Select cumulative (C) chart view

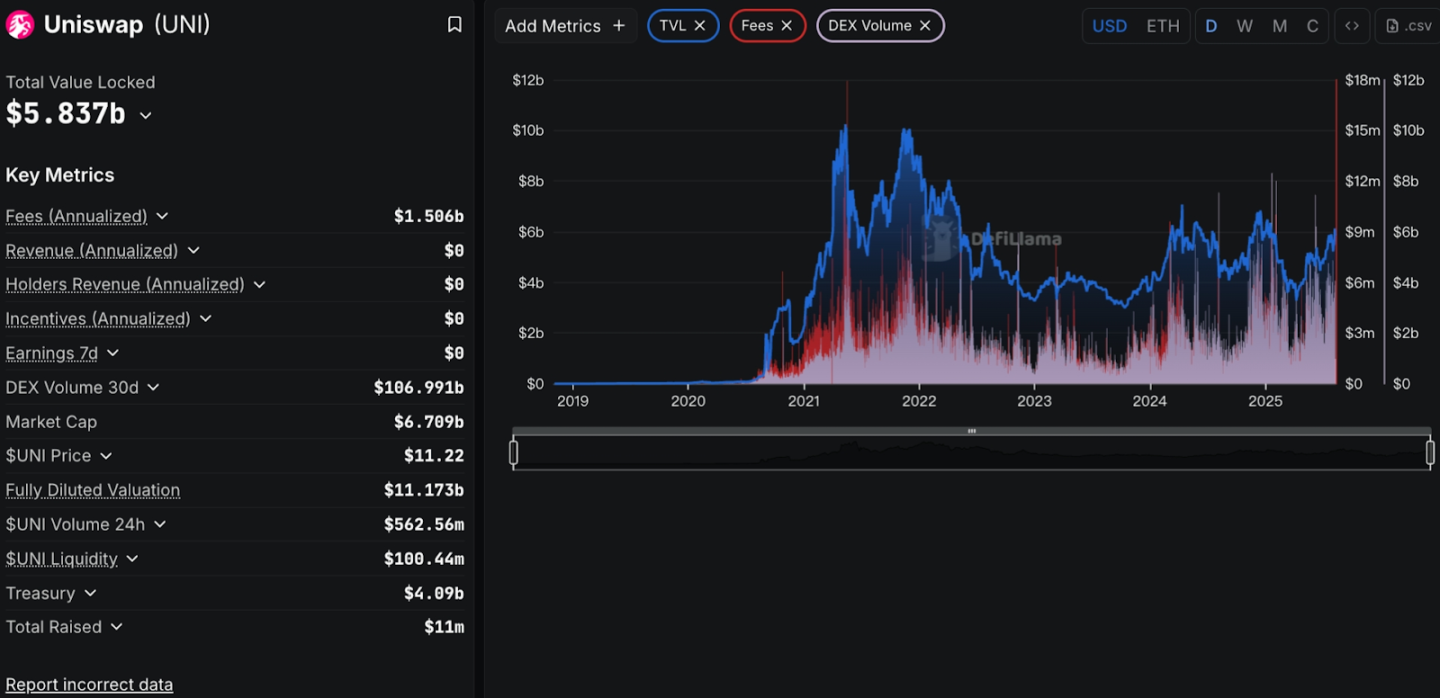click(1313, 26)
